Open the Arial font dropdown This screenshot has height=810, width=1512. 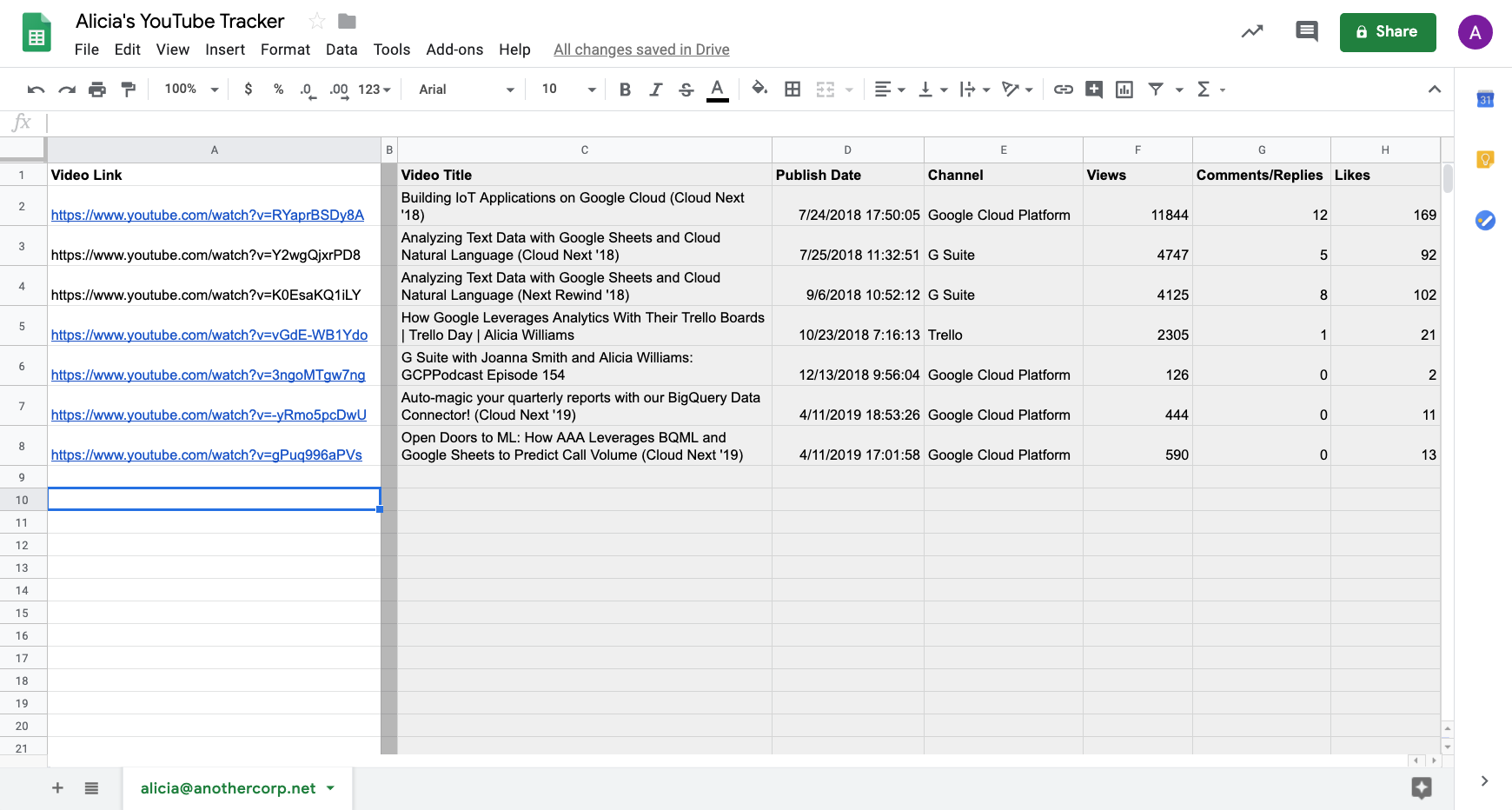(x=467, y=90)
